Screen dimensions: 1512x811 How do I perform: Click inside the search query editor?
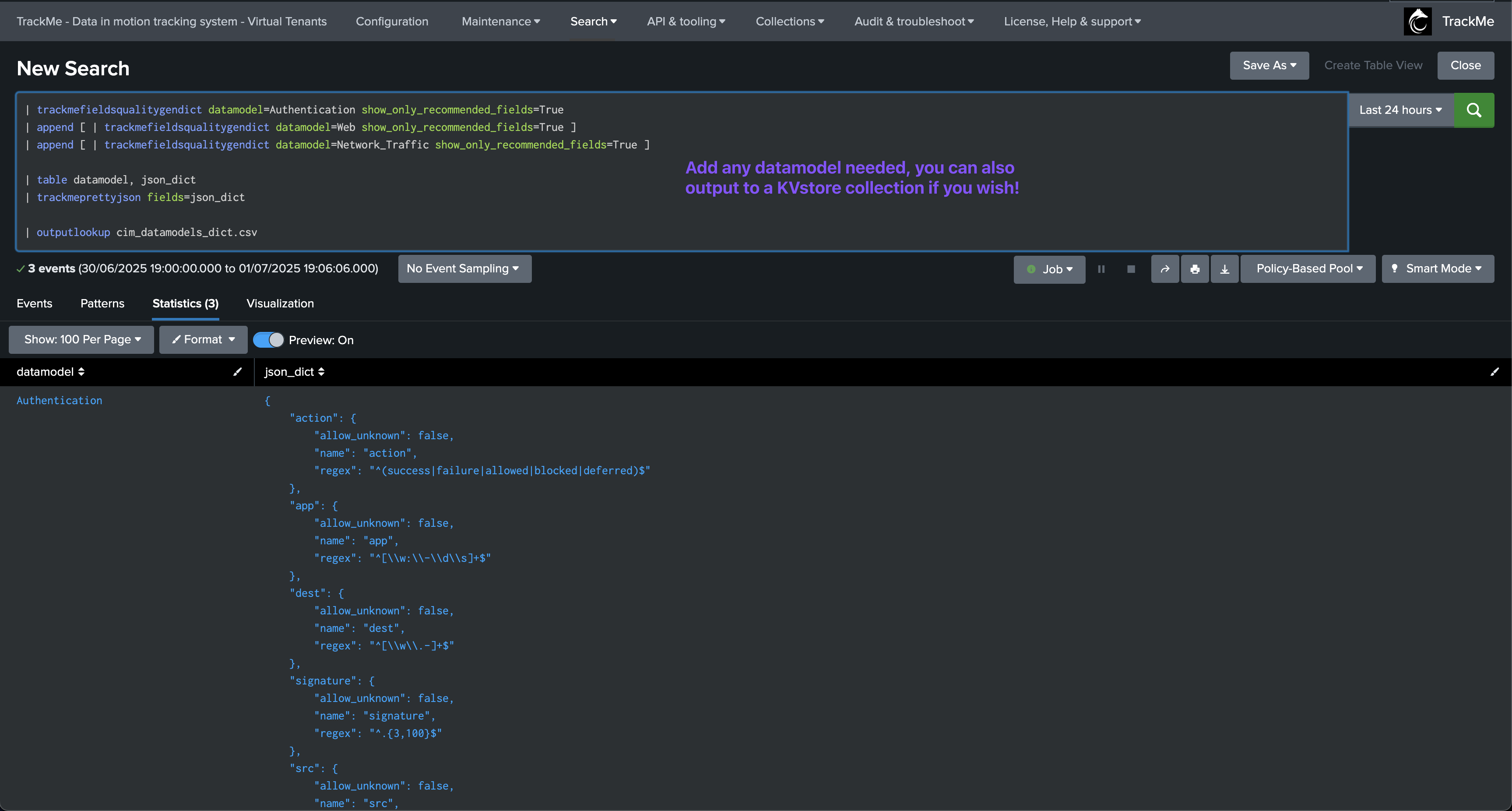(682, 171)
